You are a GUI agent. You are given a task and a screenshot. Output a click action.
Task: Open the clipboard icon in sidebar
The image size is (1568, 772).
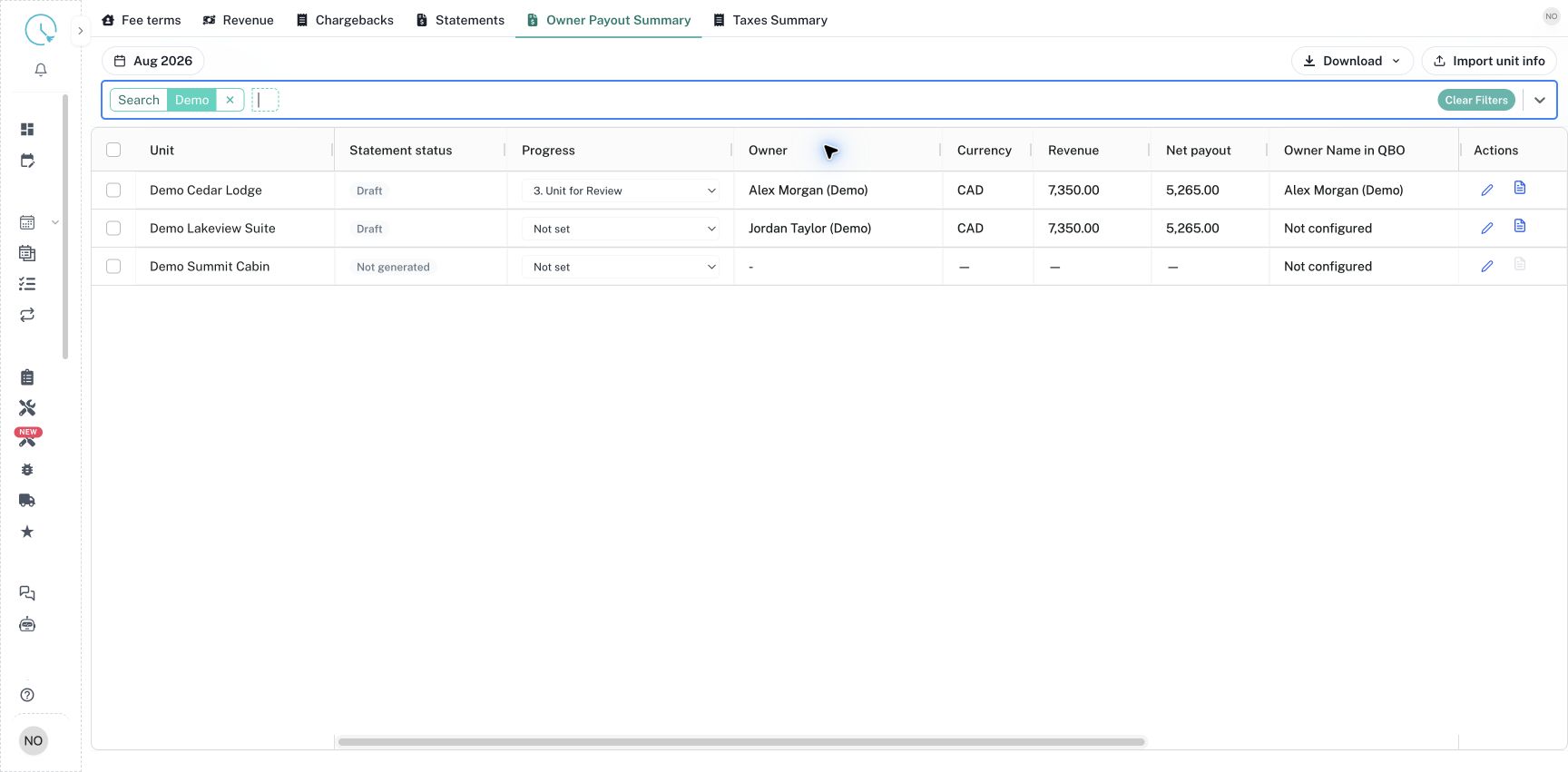[27, 377]
